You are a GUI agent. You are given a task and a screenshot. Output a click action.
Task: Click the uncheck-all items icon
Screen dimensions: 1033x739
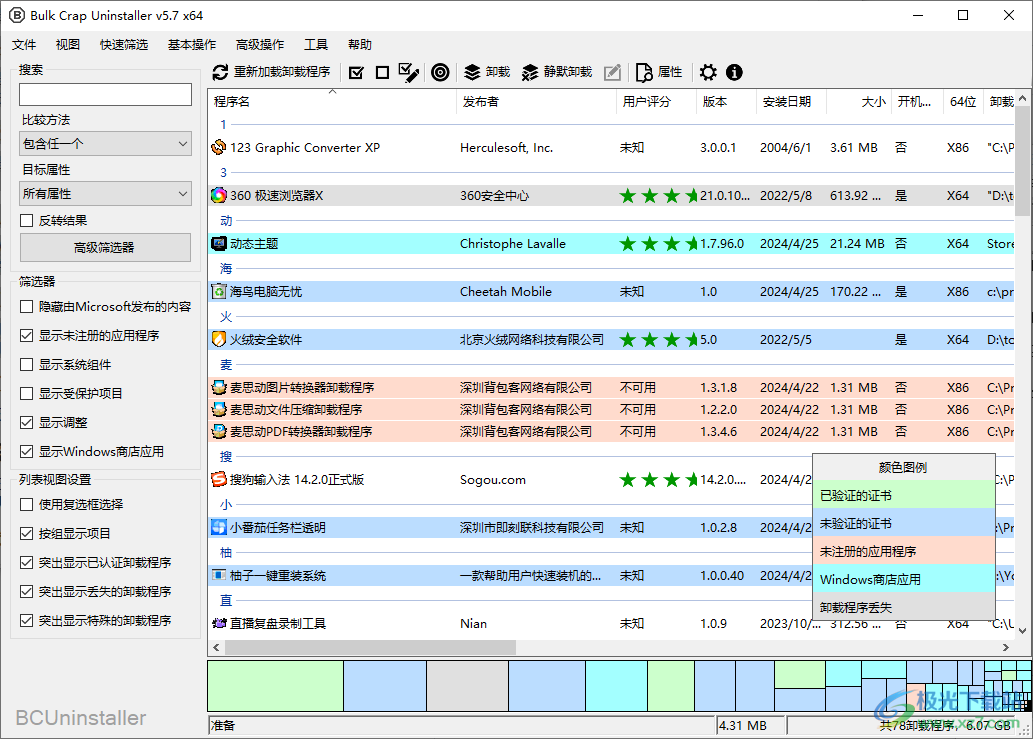point(381,72)
